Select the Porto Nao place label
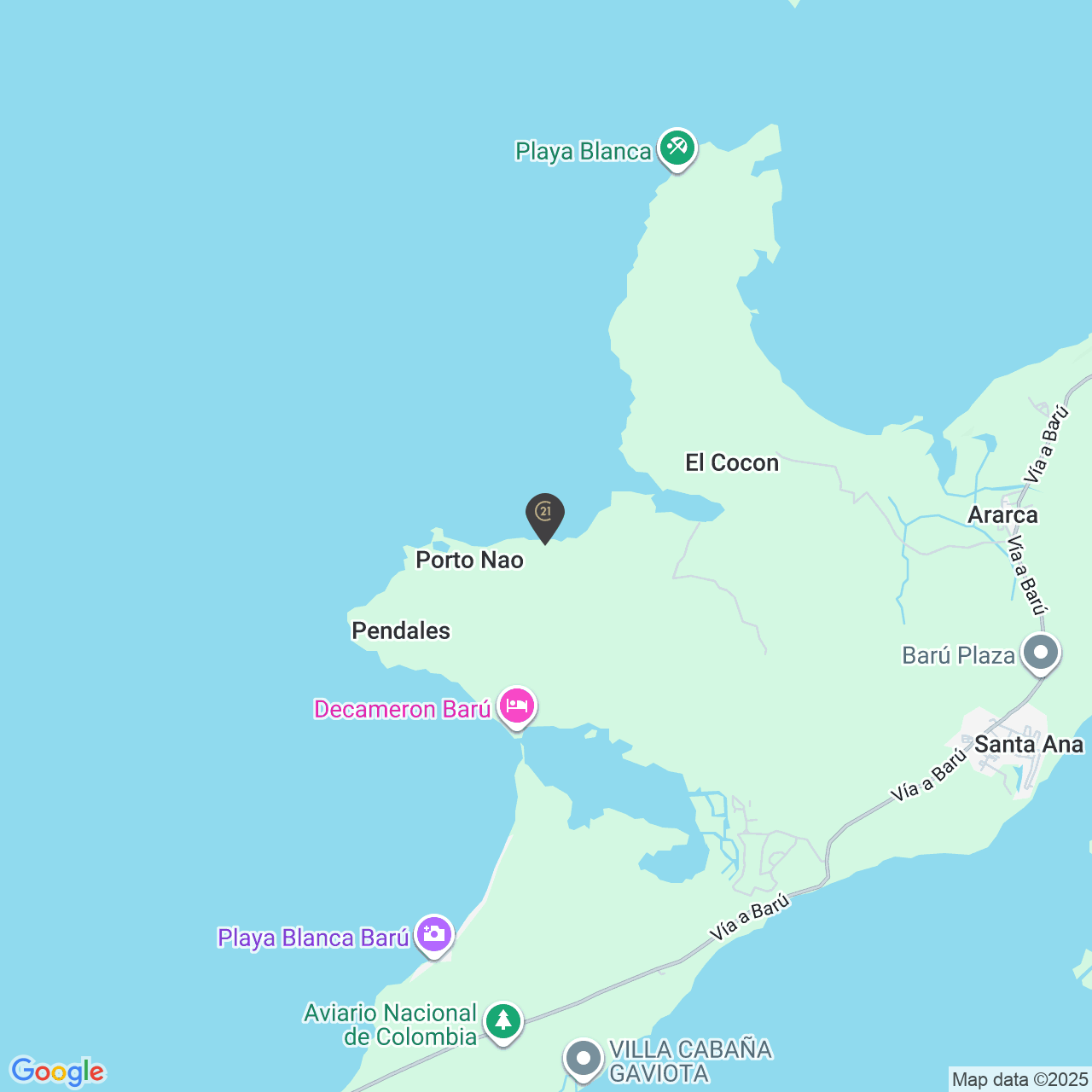 [x=469, y=560]
